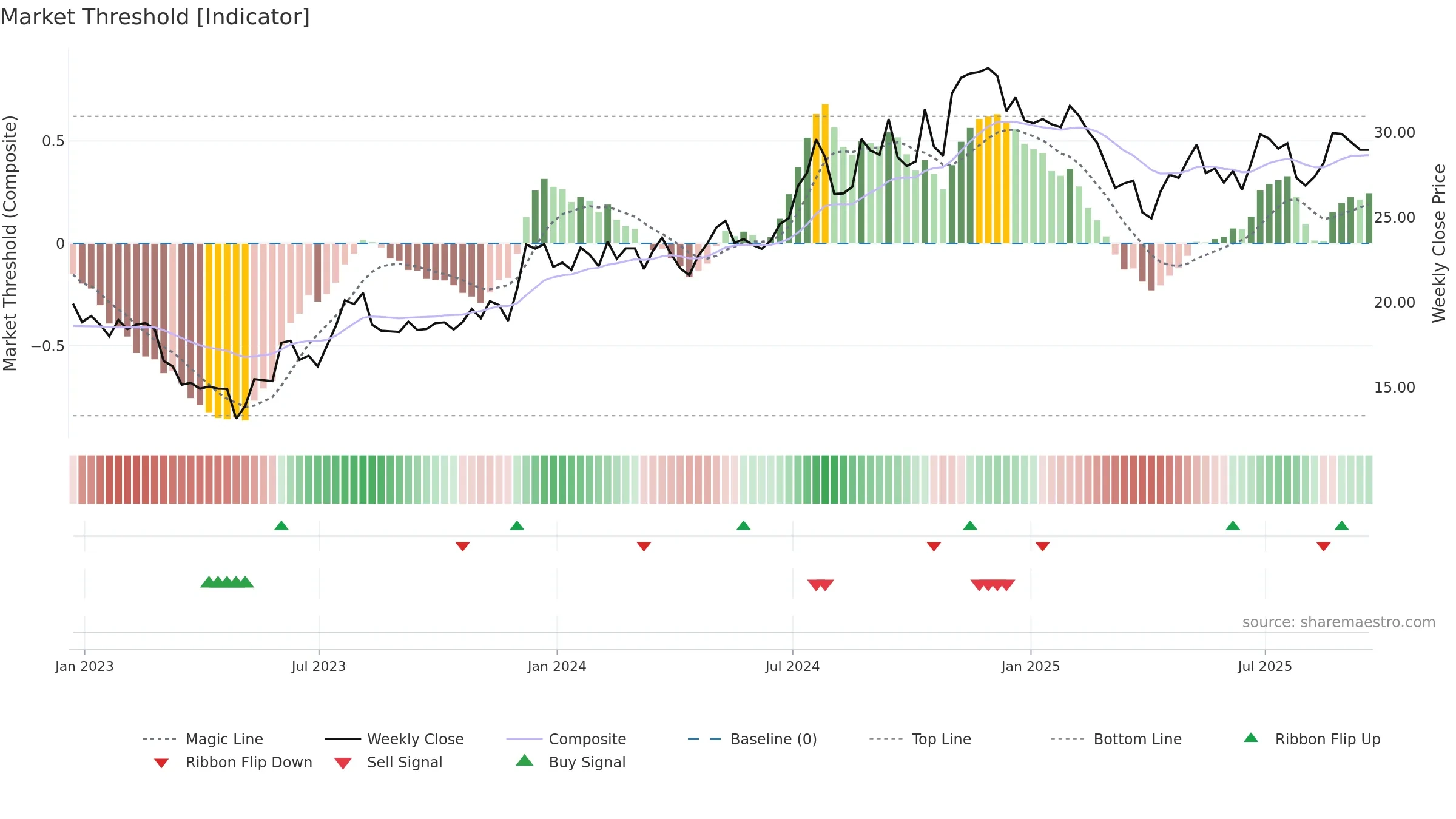Toggle the Sell Signal legend entry

pos(388,762)
